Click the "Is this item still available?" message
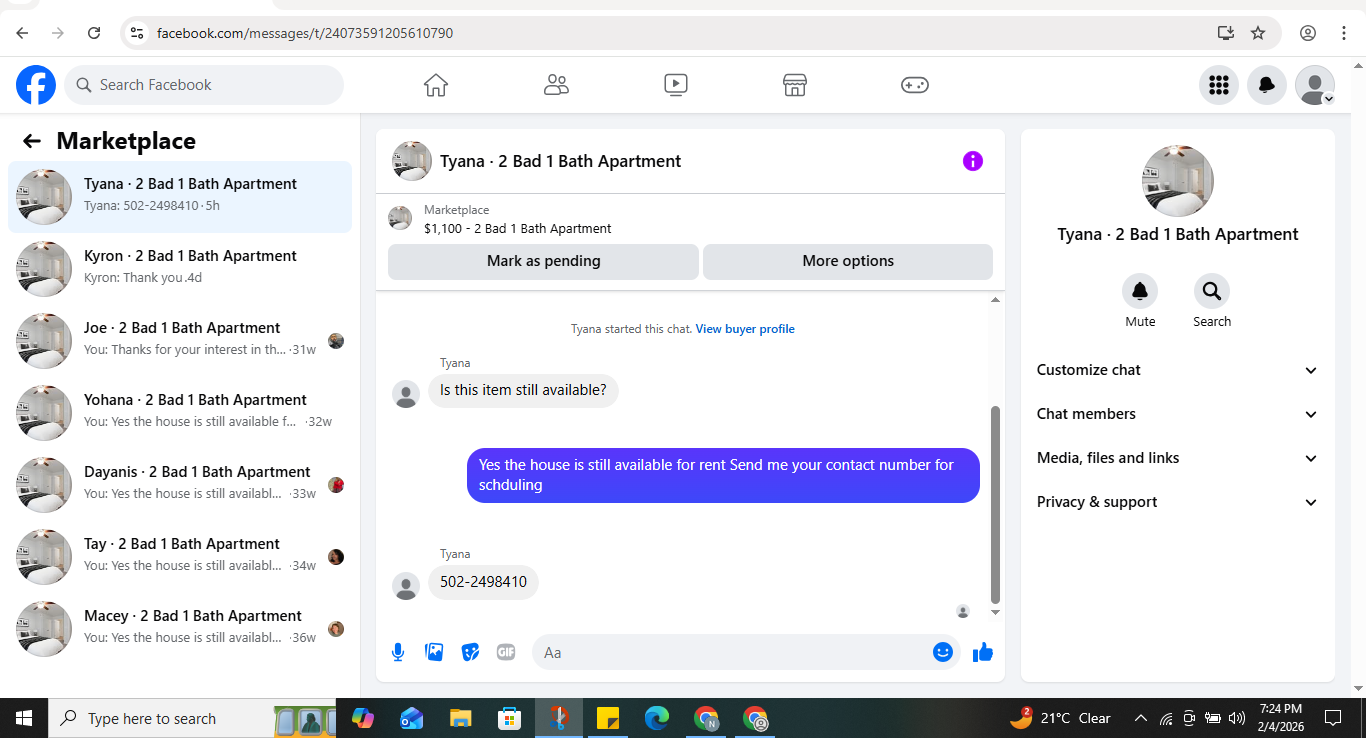This screenshot has width=1366, height=738. pos(523,390)
